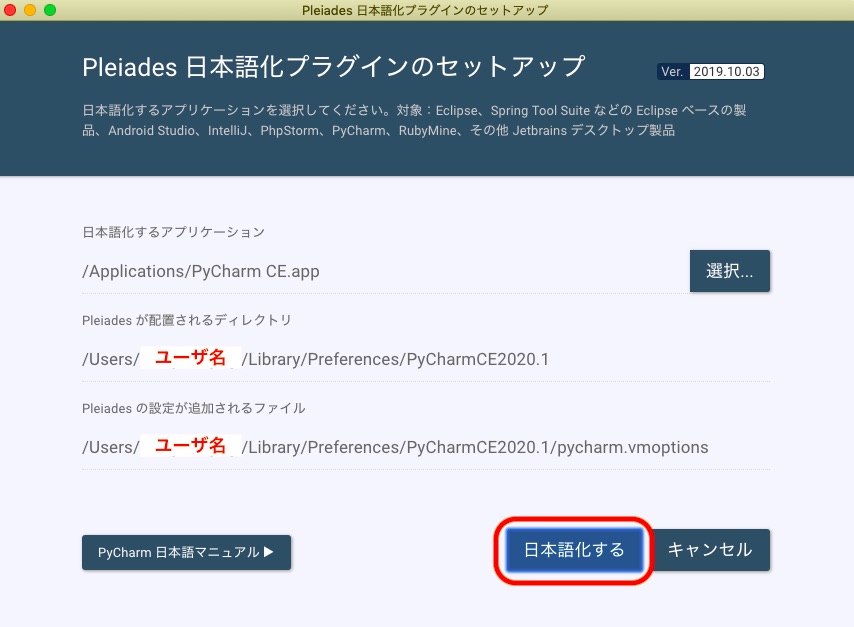
Task: Click the Pleiades が配置されるディレクトリ label
Action: coord(186,320)
